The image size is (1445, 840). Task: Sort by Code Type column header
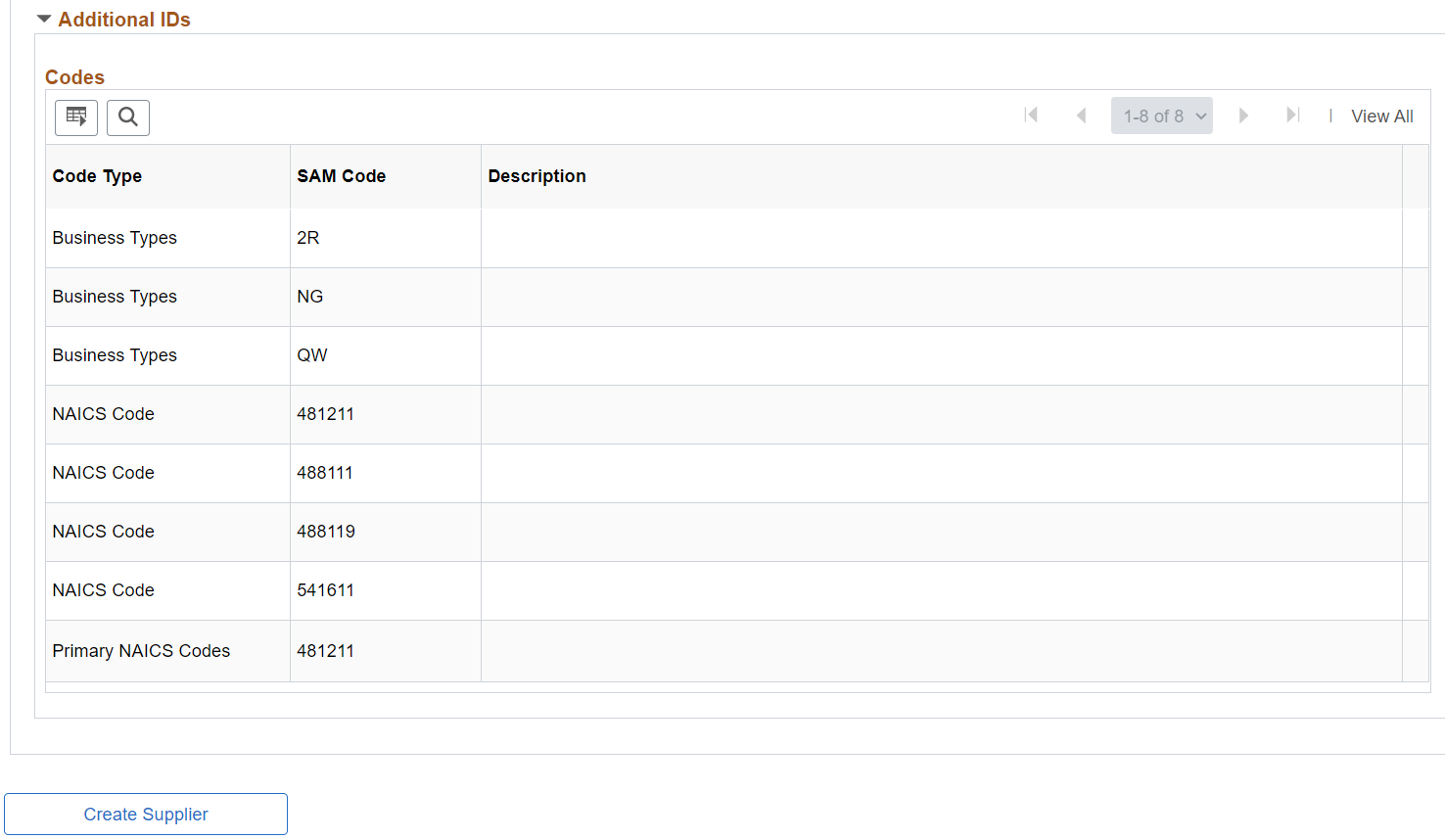[x=97, y=176]
